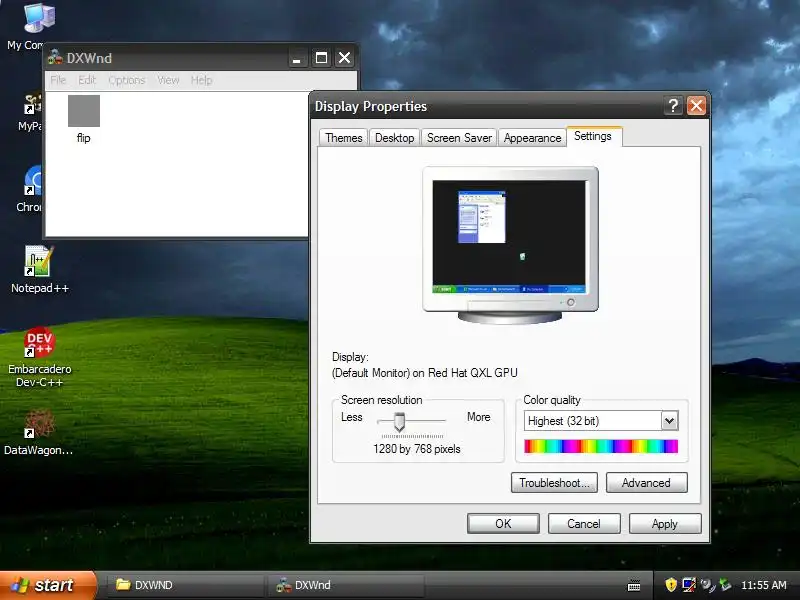The image size is (800, 600).
Task: Select the Settings tab
Action: coord(593,136)
